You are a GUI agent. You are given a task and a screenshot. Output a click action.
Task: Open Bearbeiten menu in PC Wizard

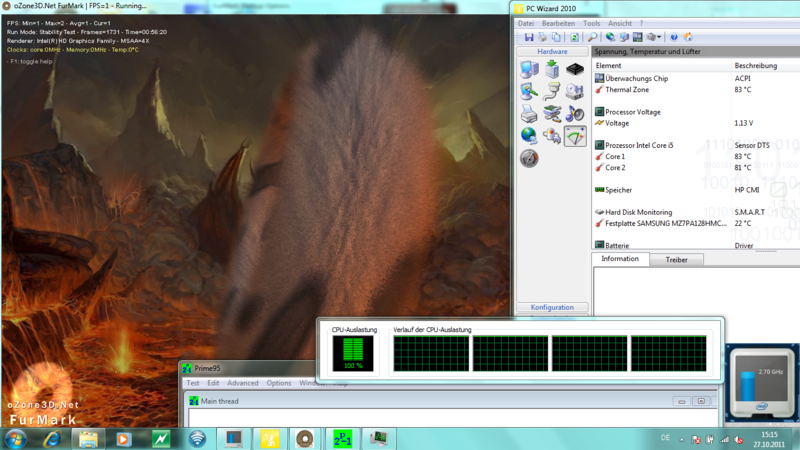(x=558, y=23)
